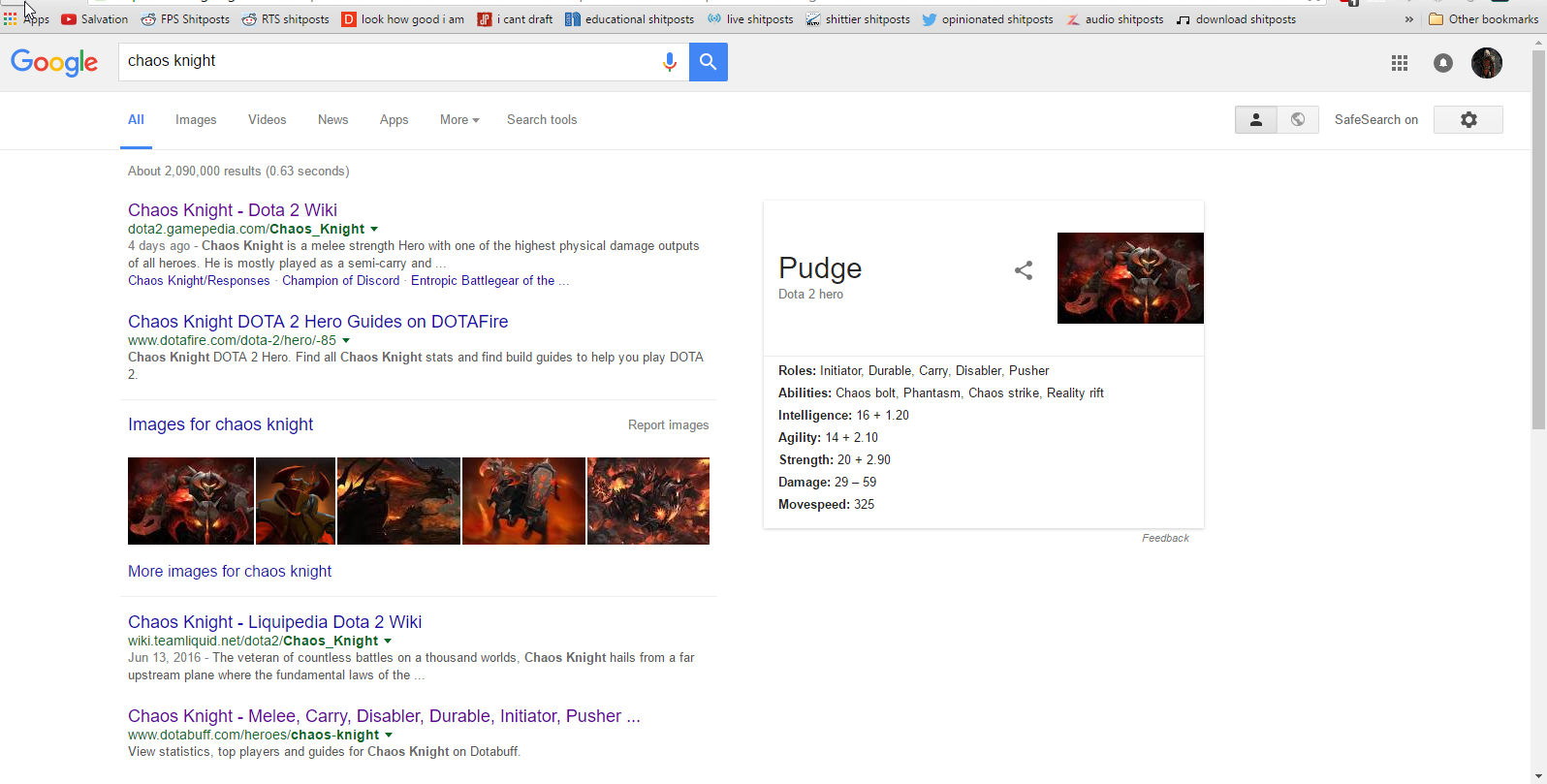1547x784 pixels.
Task: Open the first Chaos Knight image thumbnail
Action: click(x=191, y=501)
